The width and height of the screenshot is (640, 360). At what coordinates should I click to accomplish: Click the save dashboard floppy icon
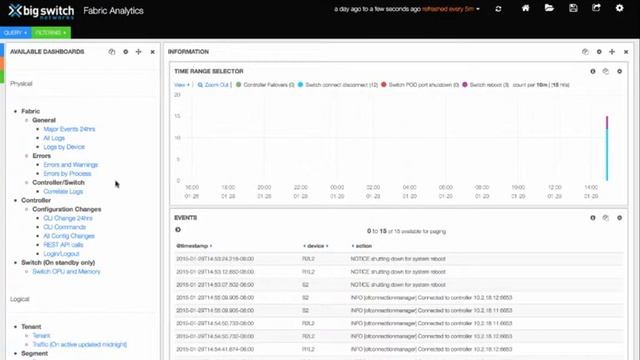coord(573,8)
